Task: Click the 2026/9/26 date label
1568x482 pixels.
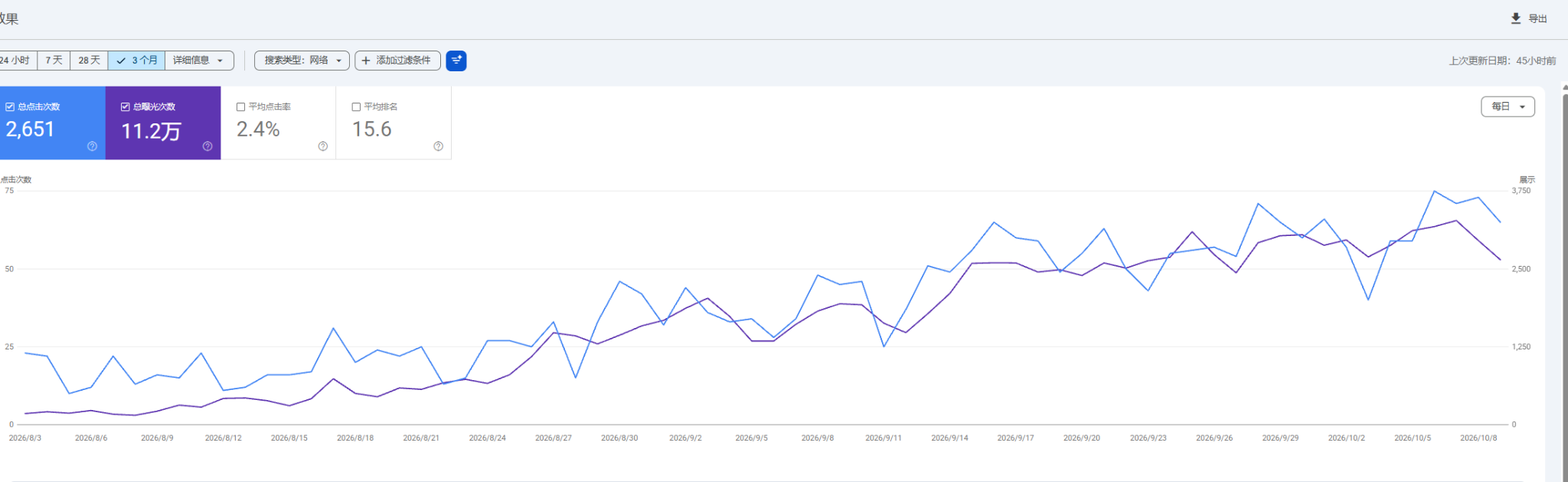Action: click(1214, 438)
